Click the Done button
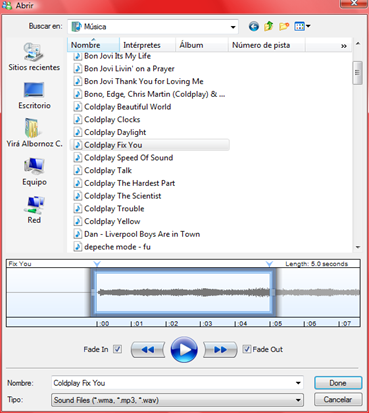 click(x=338, y=383)
